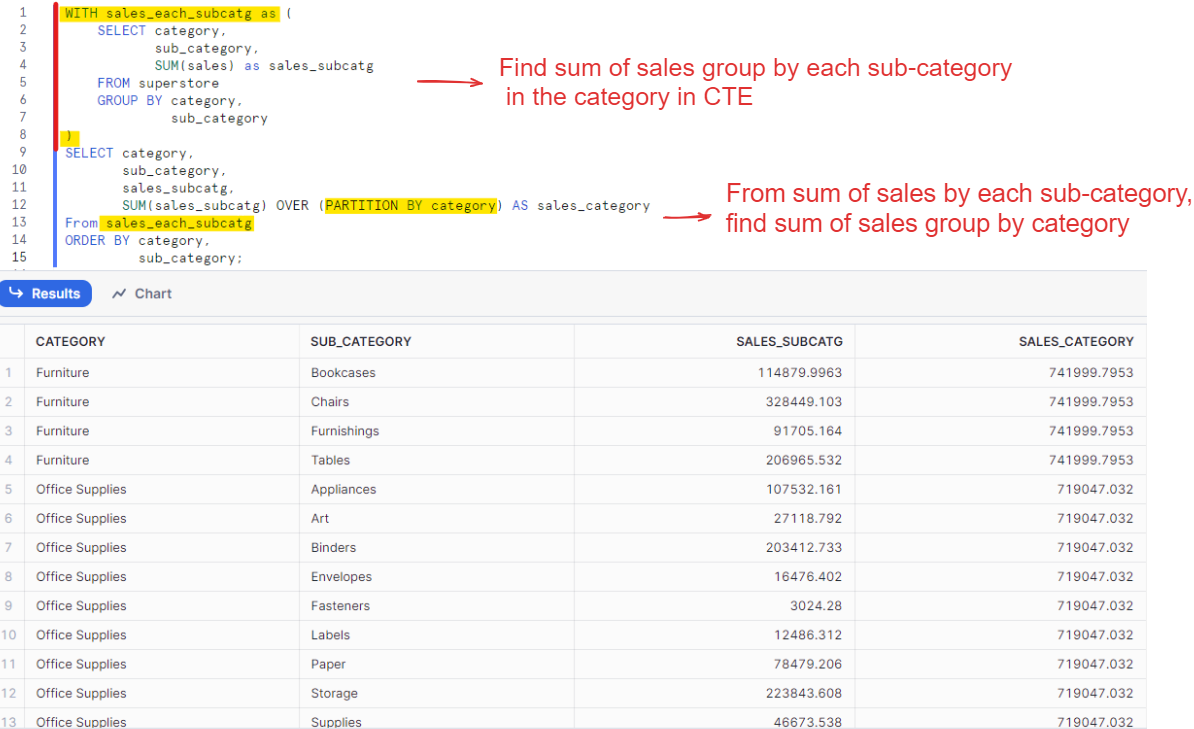
Task: Click the Results arrow icon
Action: pos(16,294)
